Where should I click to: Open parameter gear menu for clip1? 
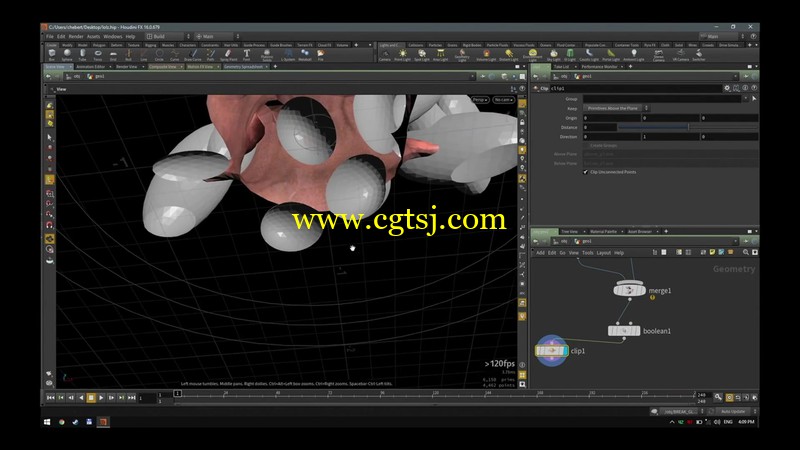click(727, 88)
